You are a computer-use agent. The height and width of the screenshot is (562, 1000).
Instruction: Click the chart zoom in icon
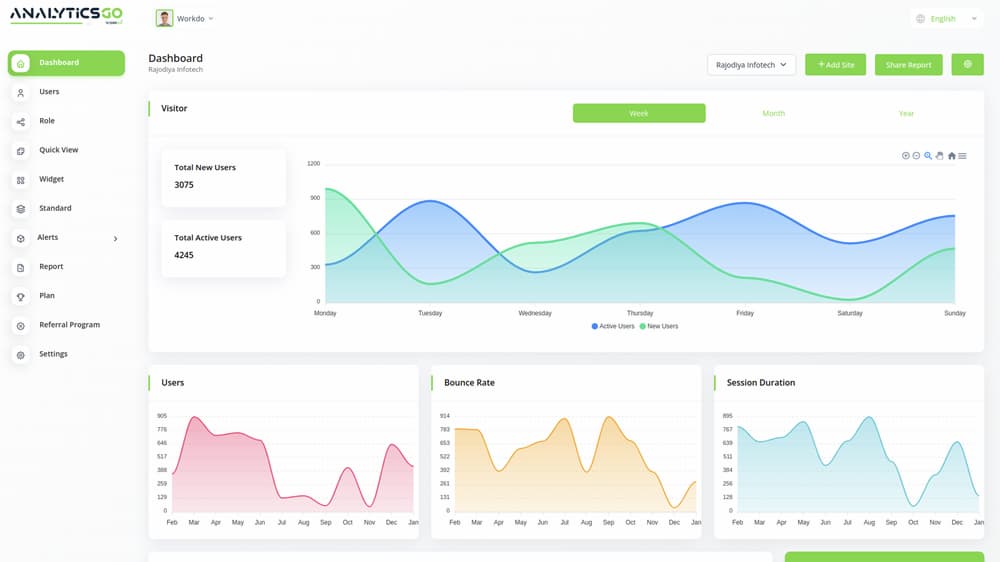(x=906, y=156)
